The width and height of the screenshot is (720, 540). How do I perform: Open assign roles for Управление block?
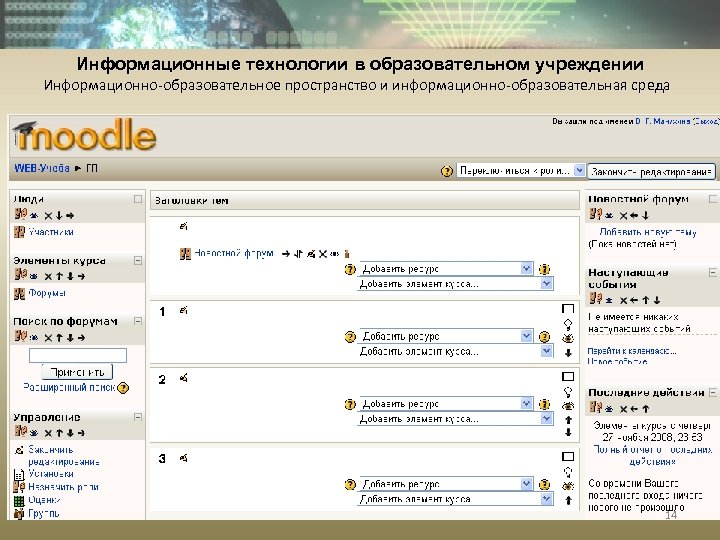[x=21, y=431]
